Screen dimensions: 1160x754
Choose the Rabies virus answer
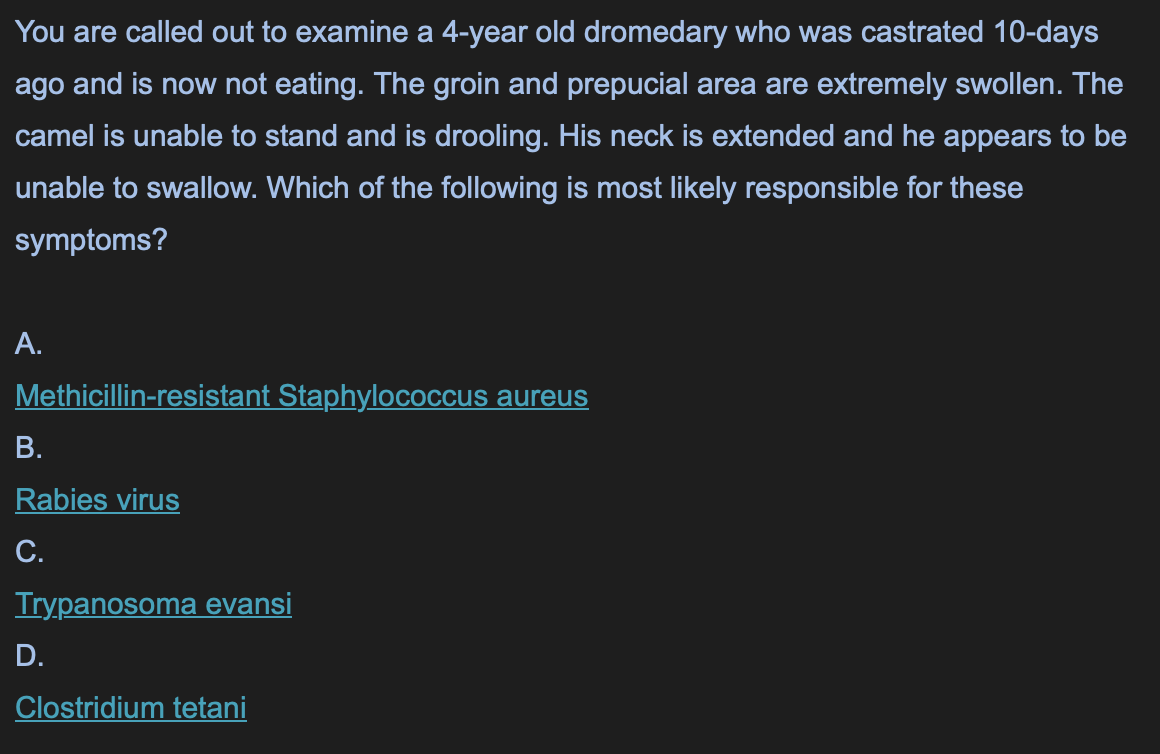pos(97,499)
